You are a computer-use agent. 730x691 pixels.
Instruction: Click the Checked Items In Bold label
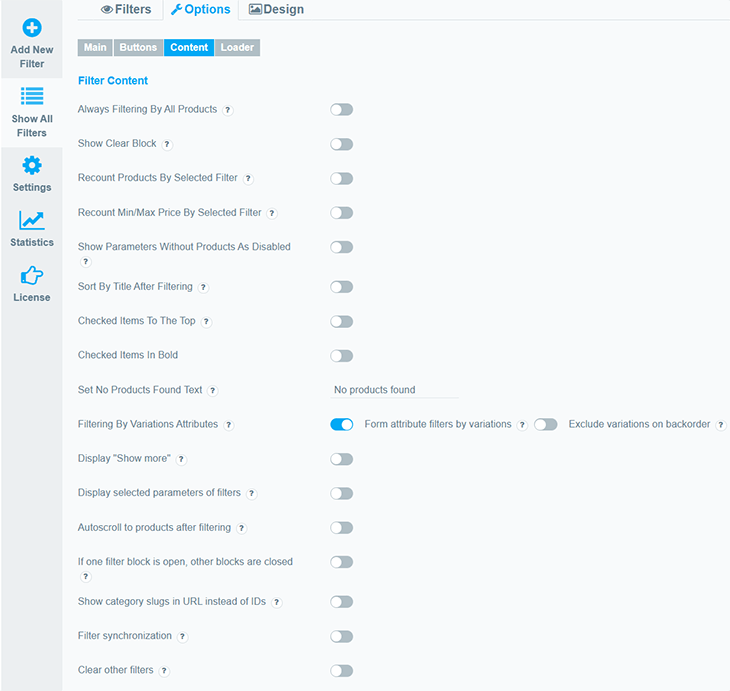(128, 355)
